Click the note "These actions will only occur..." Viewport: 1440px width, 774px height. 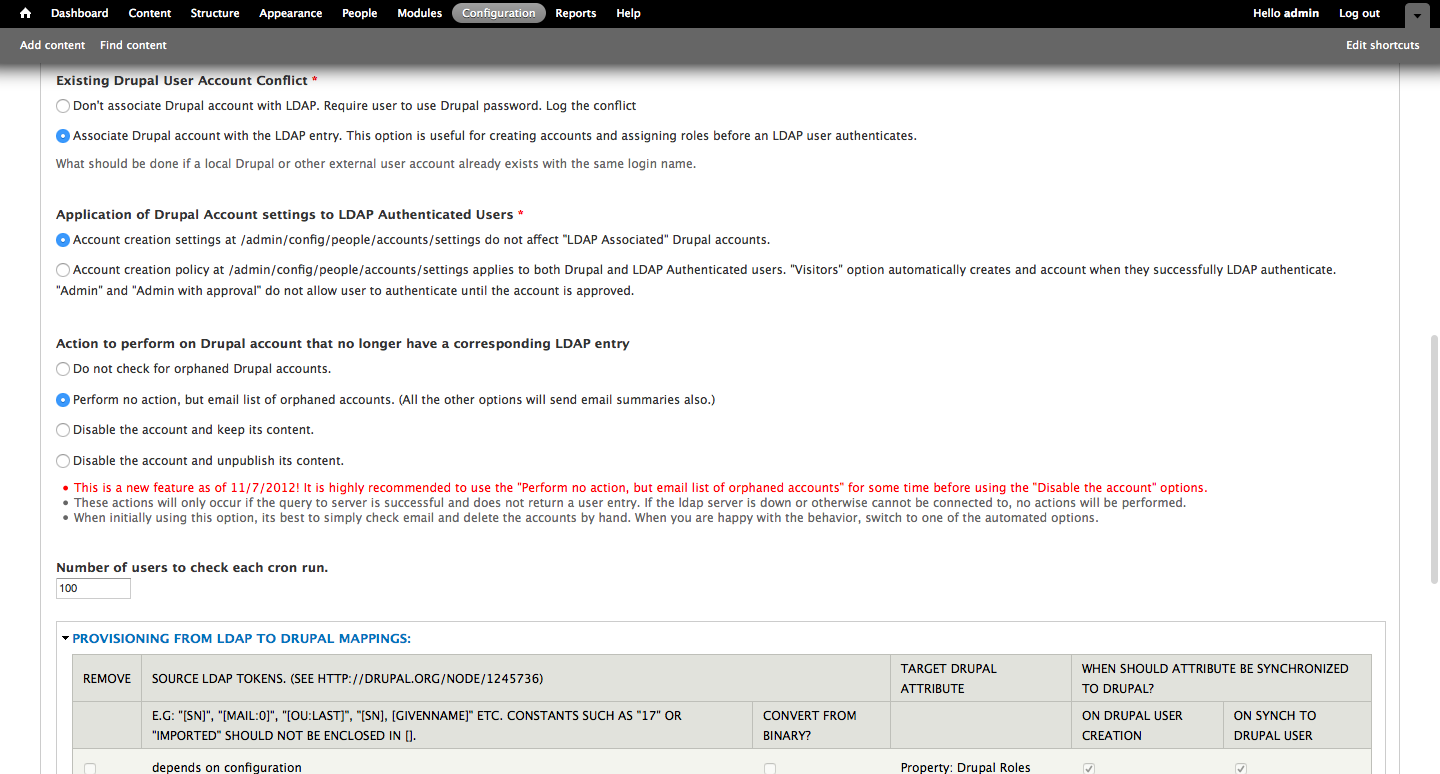[630, 503]
